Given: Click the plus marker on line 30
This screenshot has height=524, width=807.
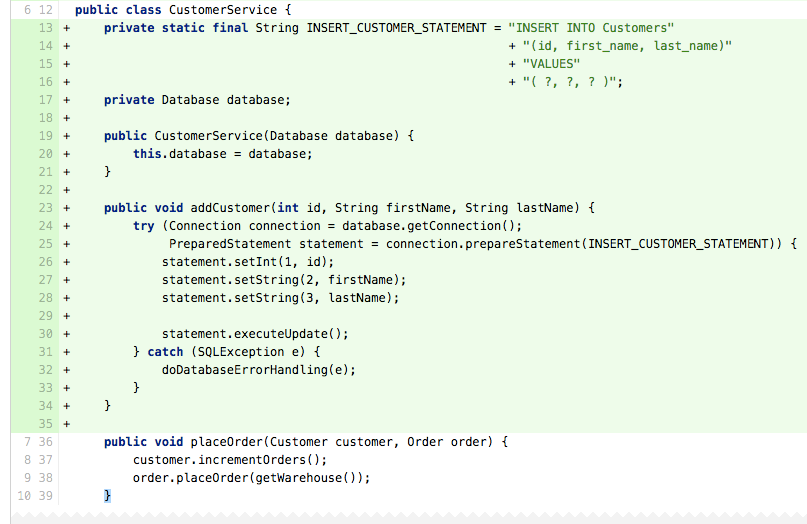Looking at the screenshot, I should [66, 335].
